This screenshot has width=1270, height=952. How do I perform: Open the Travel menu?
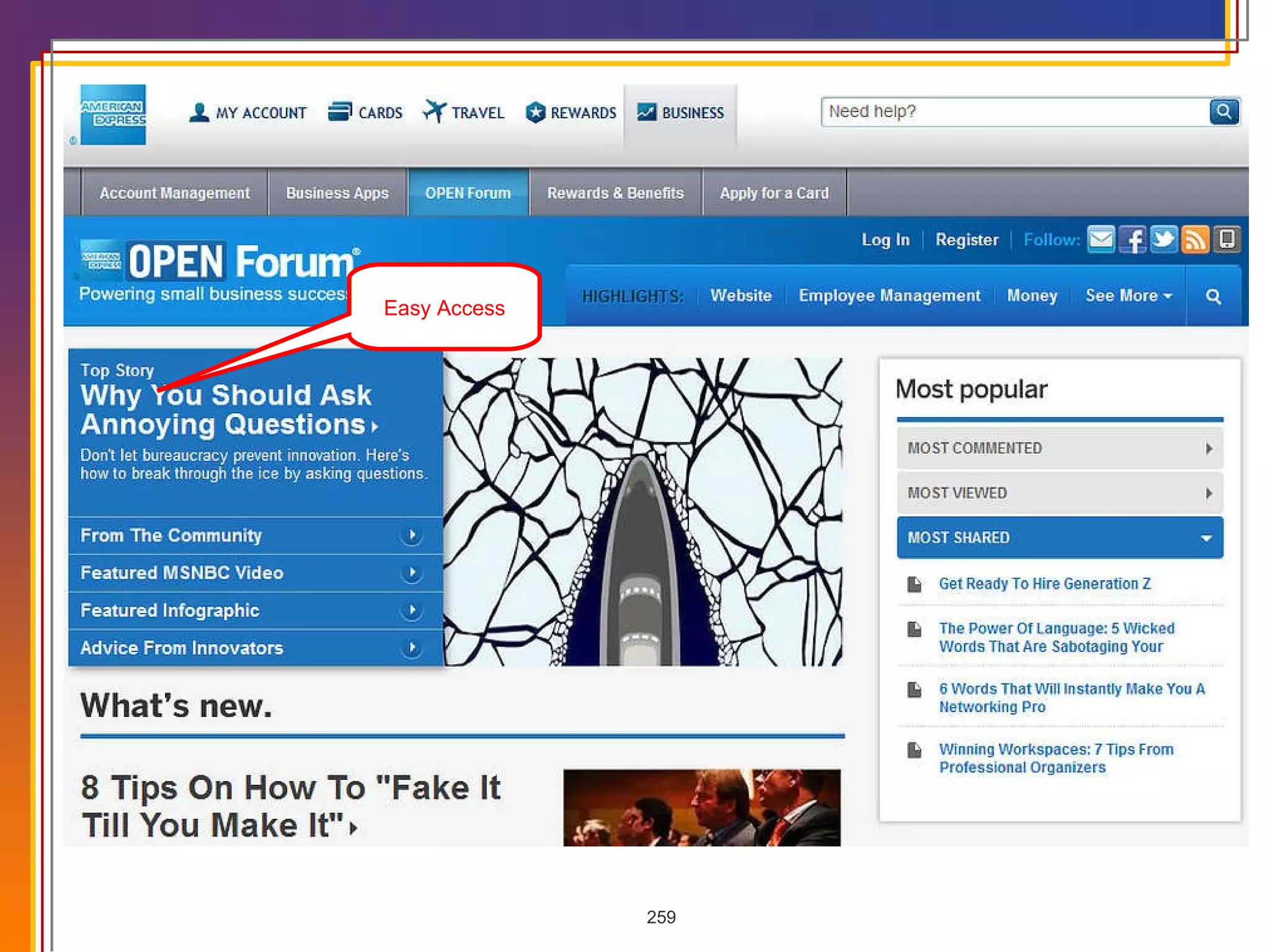click(464, 113)
